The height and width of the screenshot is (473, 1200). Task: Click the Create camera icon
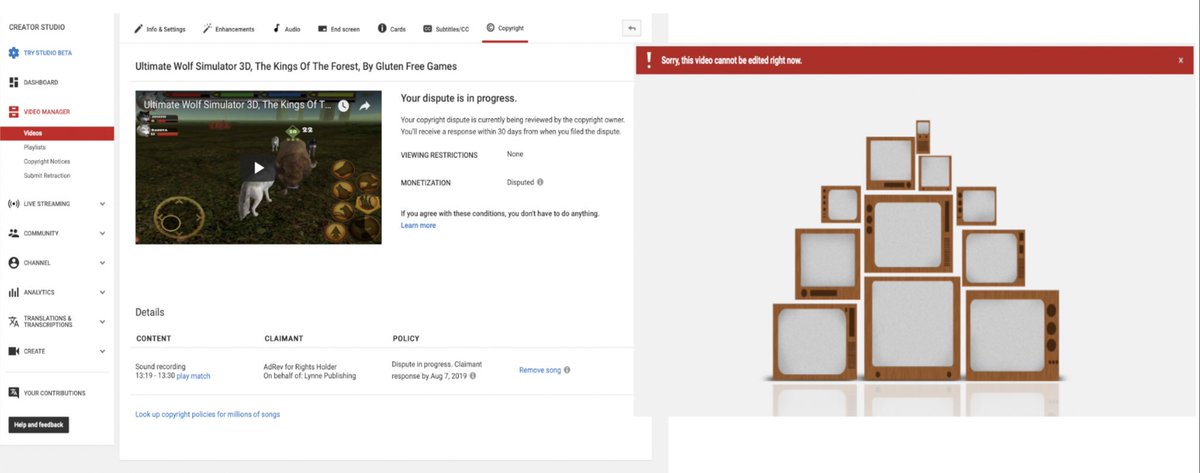14,351
